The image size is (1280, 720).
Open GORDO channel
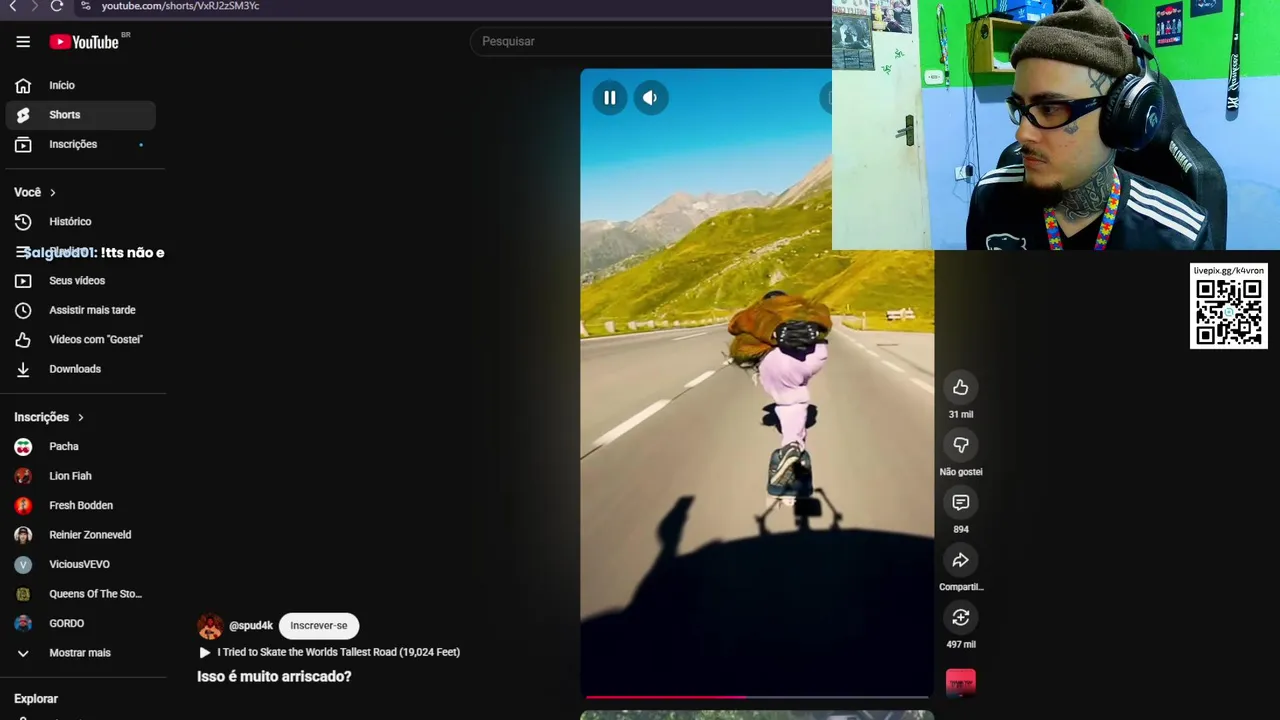point(81,623)
